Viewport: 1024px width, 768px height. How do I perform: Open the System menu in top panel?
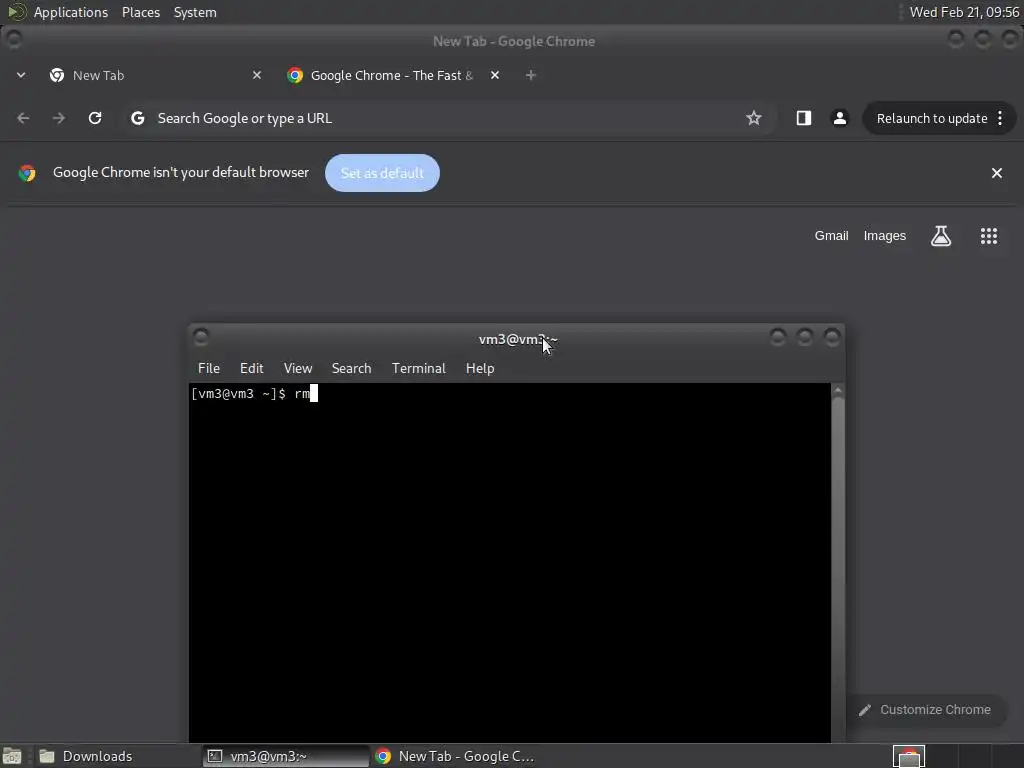pos(195,12)
